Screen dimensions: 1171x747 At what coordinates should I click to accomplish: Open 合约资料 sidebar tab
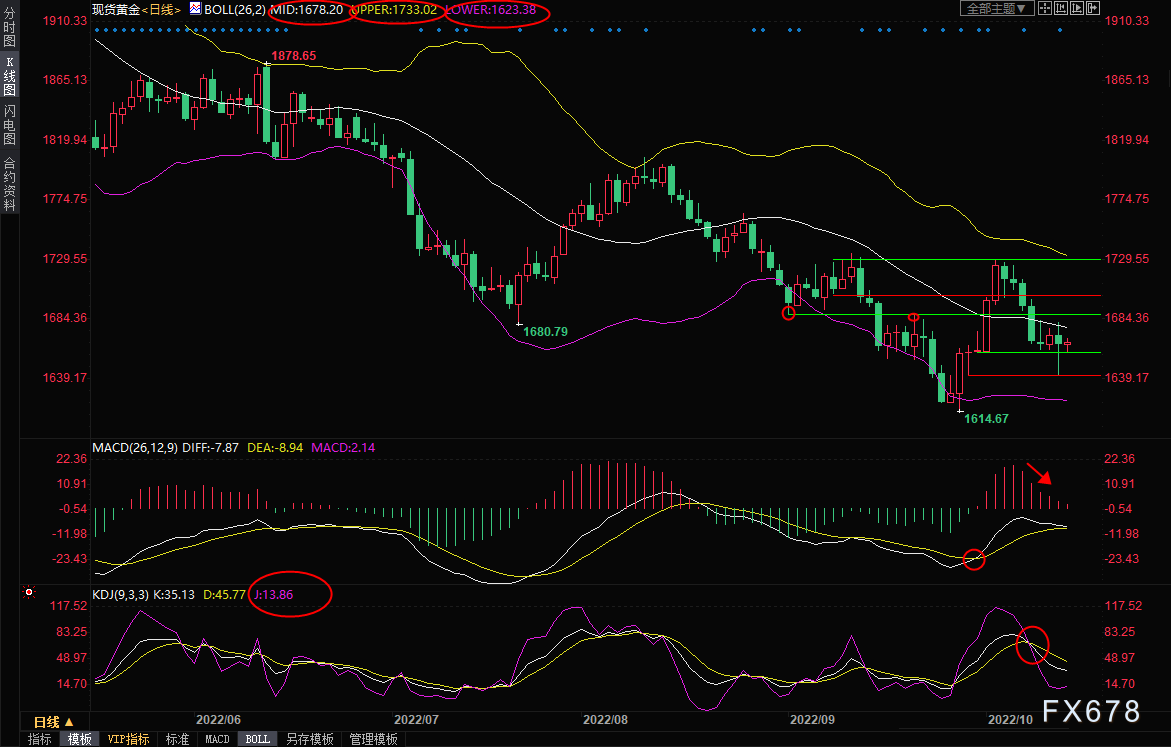[10, 183]
